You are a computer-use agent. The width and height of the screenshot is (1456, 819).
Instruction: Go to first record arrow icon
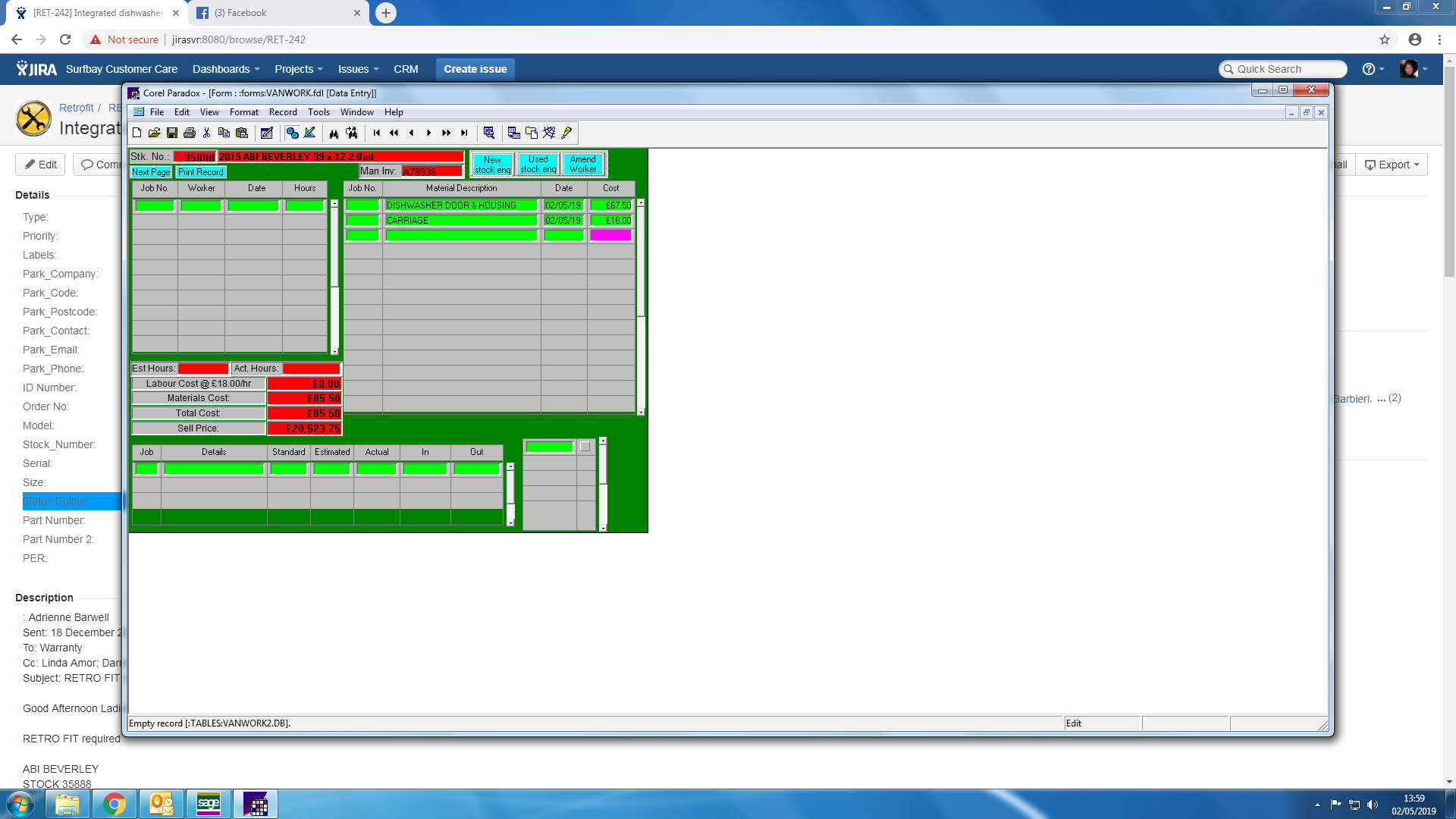(377, 133)
